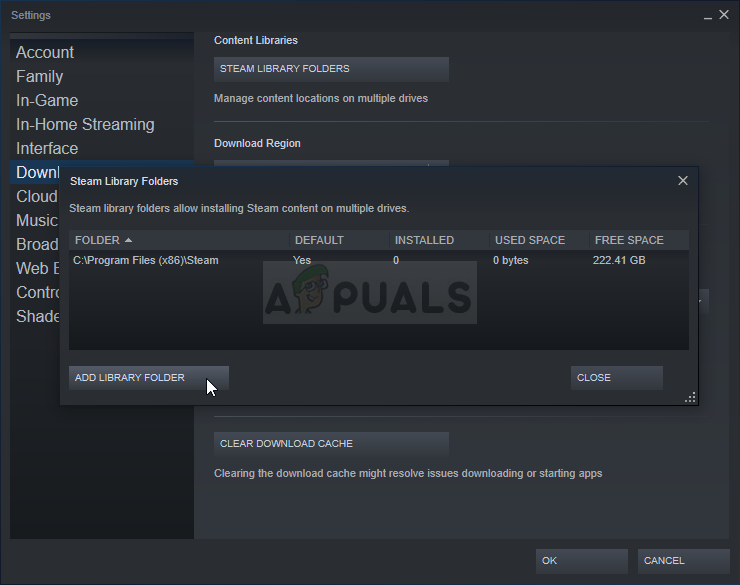Close the Steam Library Folders dialog via CLOSE button
The height and width of the screenshot is (585, 740).
click(617, 378)
